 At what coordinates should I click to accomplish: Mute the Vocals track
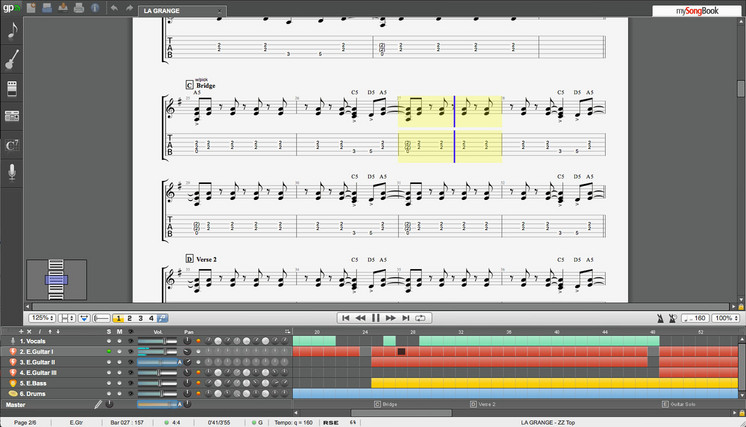(x=119, y=341)
